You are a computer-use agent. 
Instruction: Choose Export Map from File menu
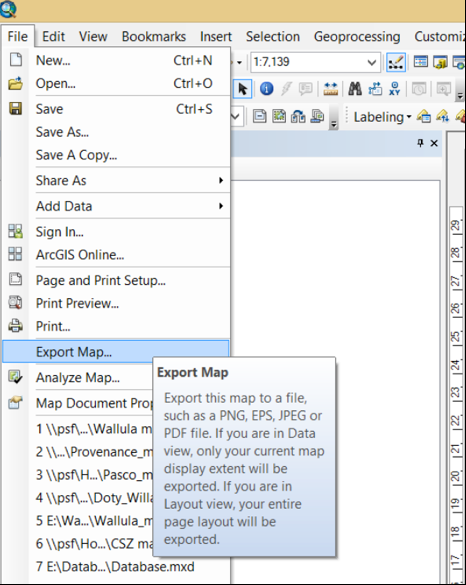(116, 352)
